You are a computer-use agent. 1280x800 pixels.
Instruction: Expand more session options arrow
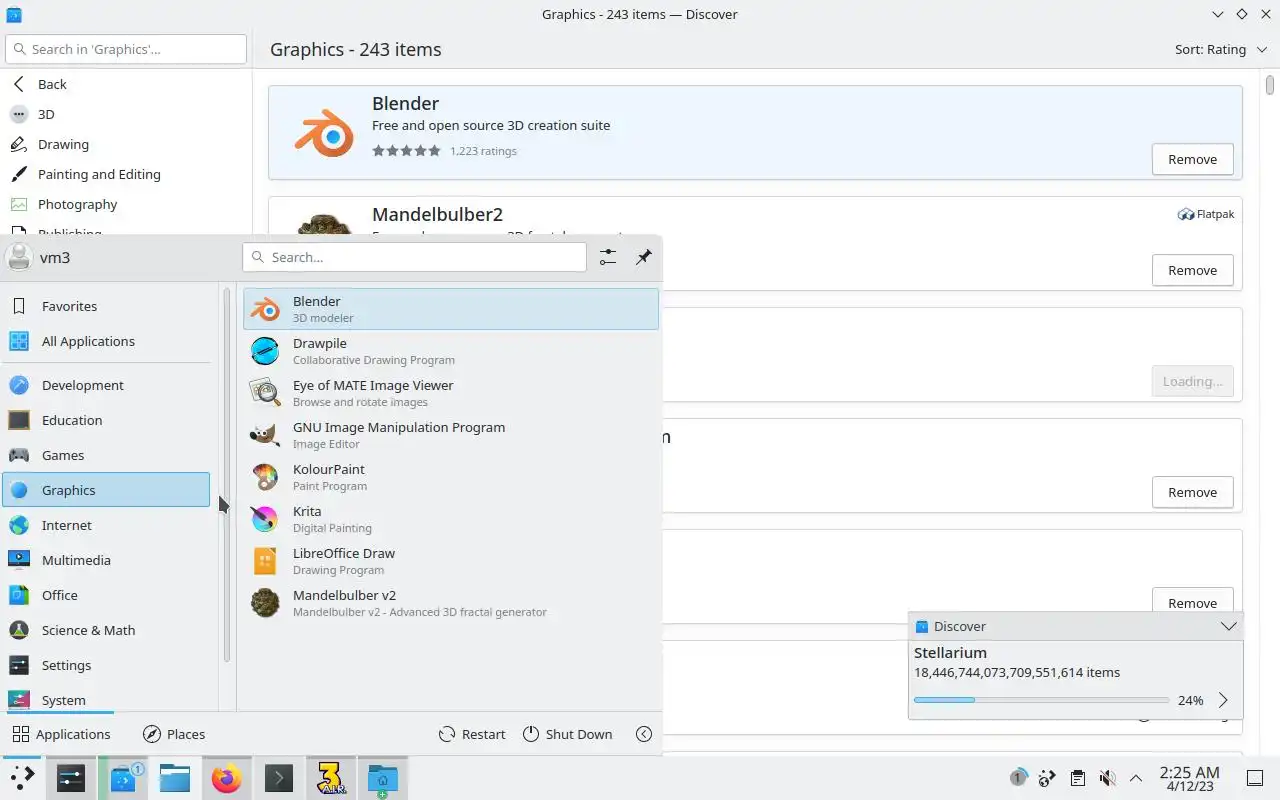[x=644, y=734]
